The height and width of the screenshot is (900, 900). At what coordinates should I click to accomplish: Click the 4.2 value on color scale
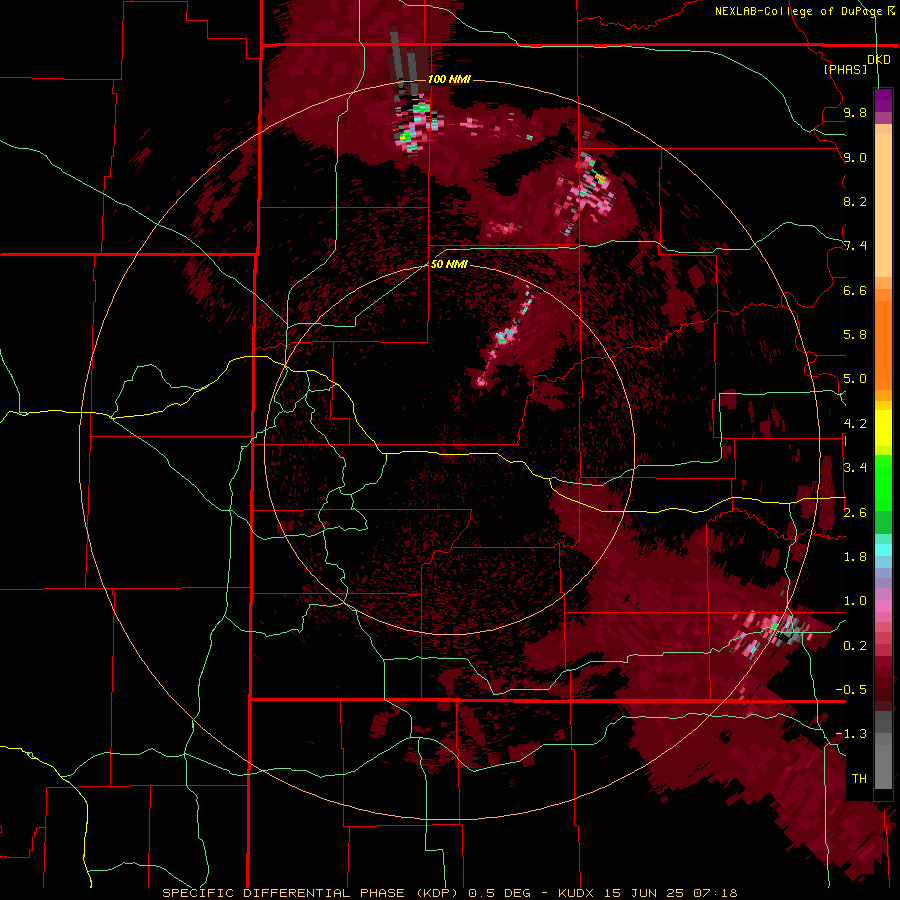tap(855, 424)
